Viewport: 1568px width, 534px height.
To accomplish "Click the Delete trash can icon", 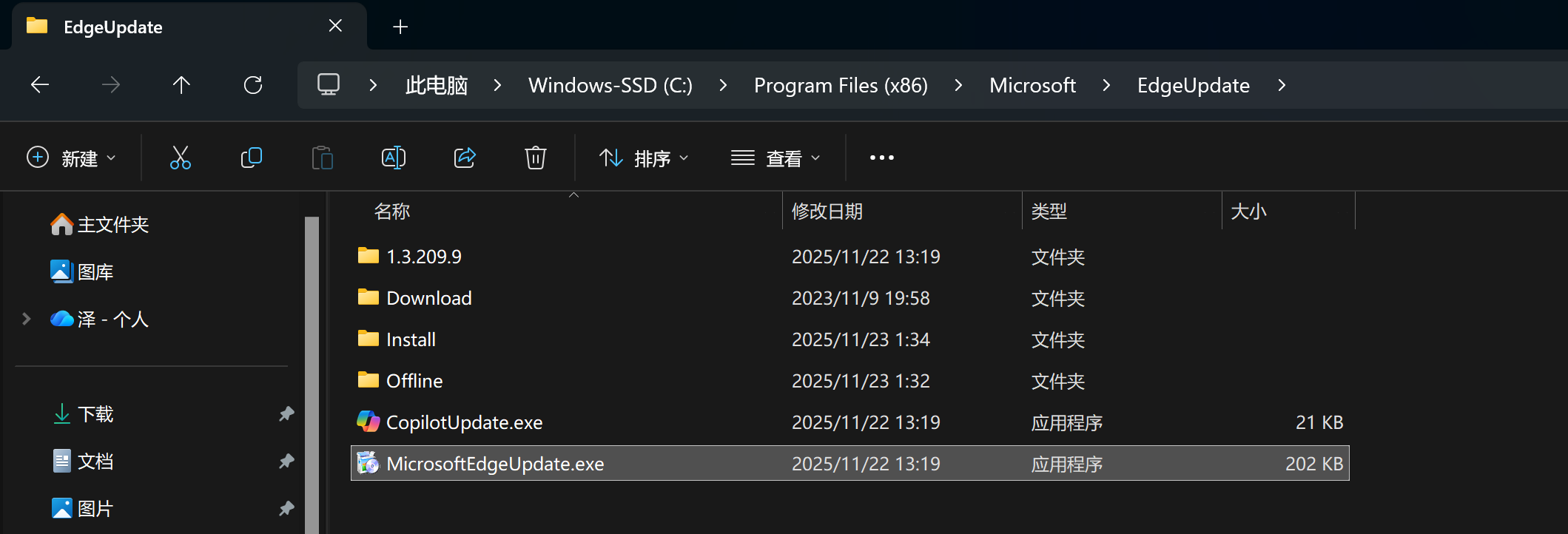I will pyautogui.click(x=535, y=158).
